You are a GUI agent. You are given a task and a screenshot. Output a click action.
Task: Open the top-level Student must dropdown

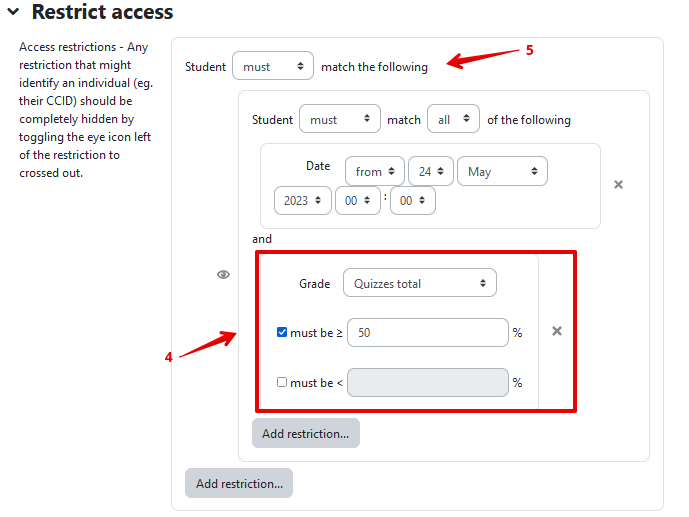pyautogui.click(x=272, y=67)
